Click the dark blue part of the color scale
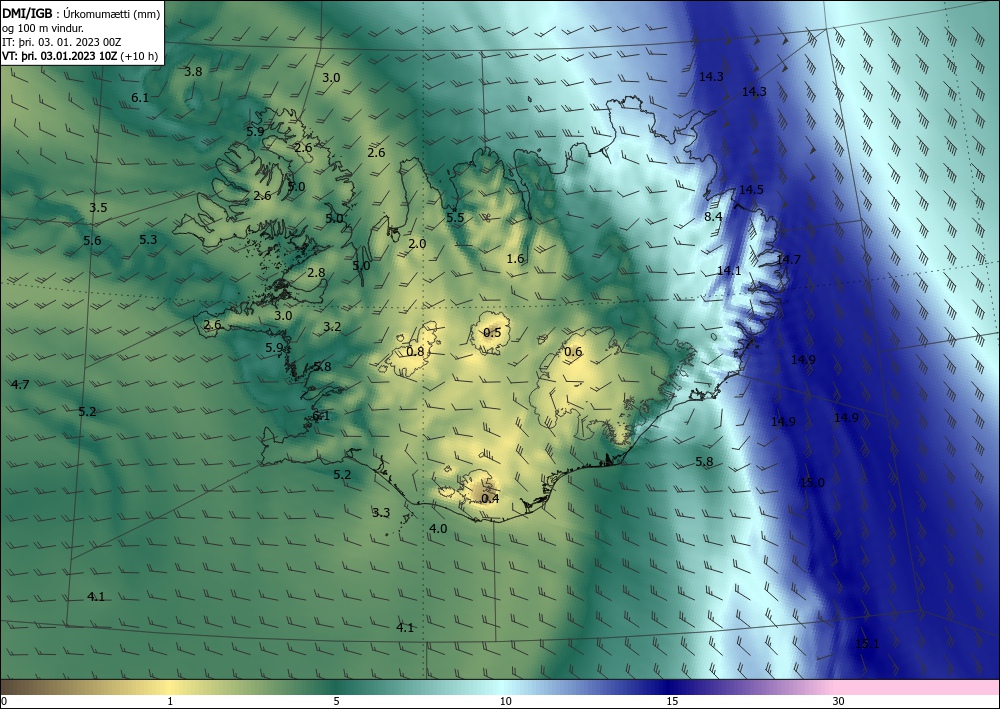Image resolution: width=1000 pixels, height=709 pixels. point(670,687)
